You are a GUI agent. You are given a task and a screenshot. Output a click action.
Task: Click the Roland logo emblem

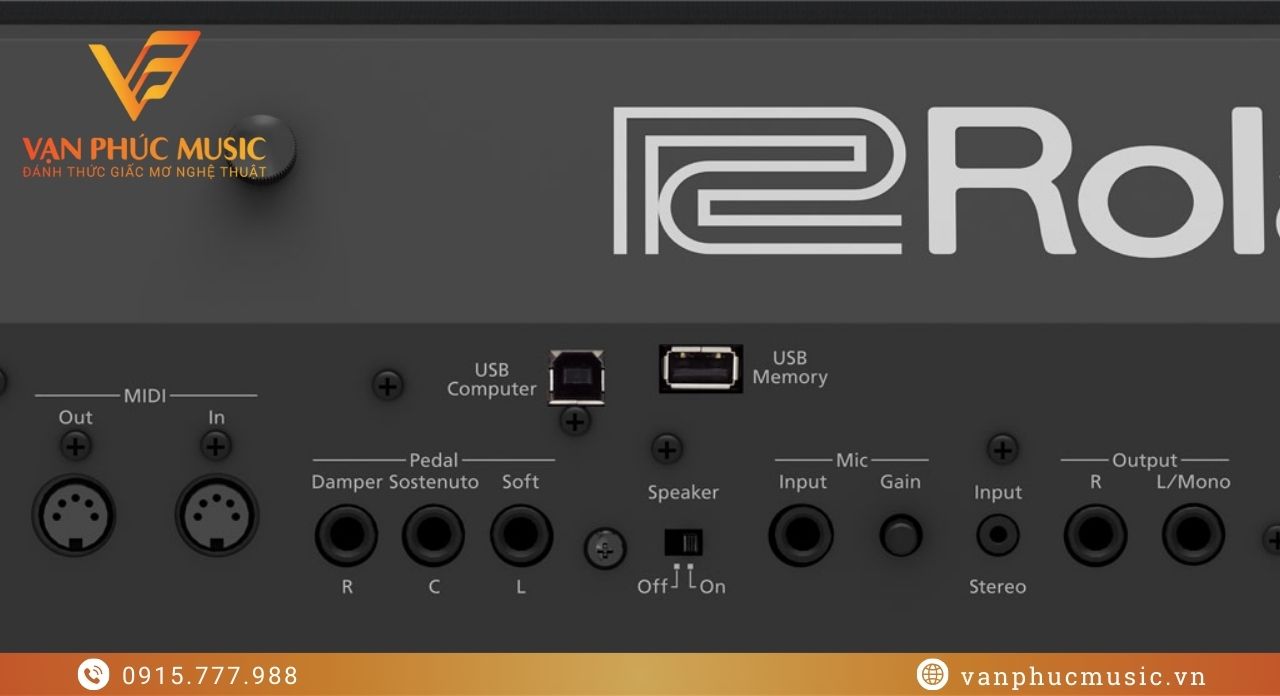[x=759, y=180]
